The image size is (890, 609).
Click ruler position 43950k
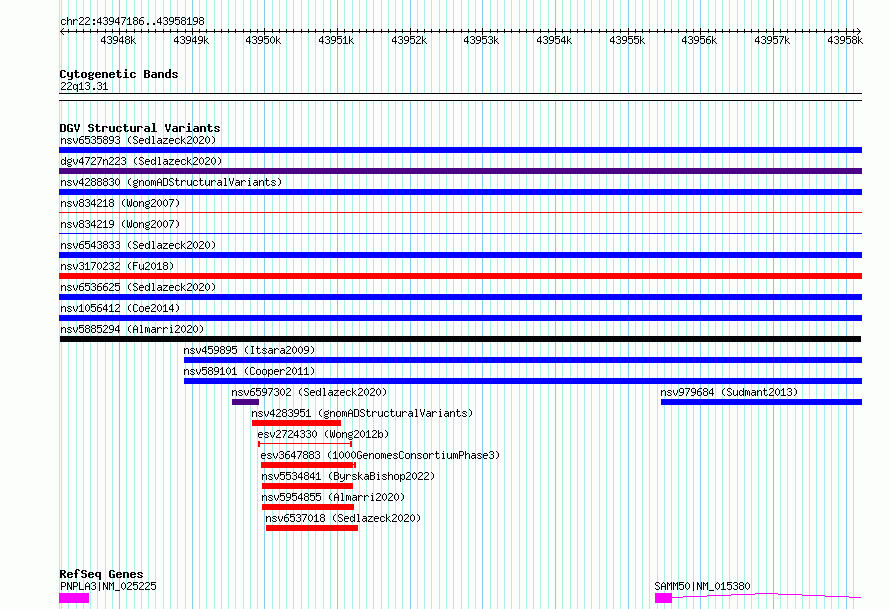click(x=263, y=40)
